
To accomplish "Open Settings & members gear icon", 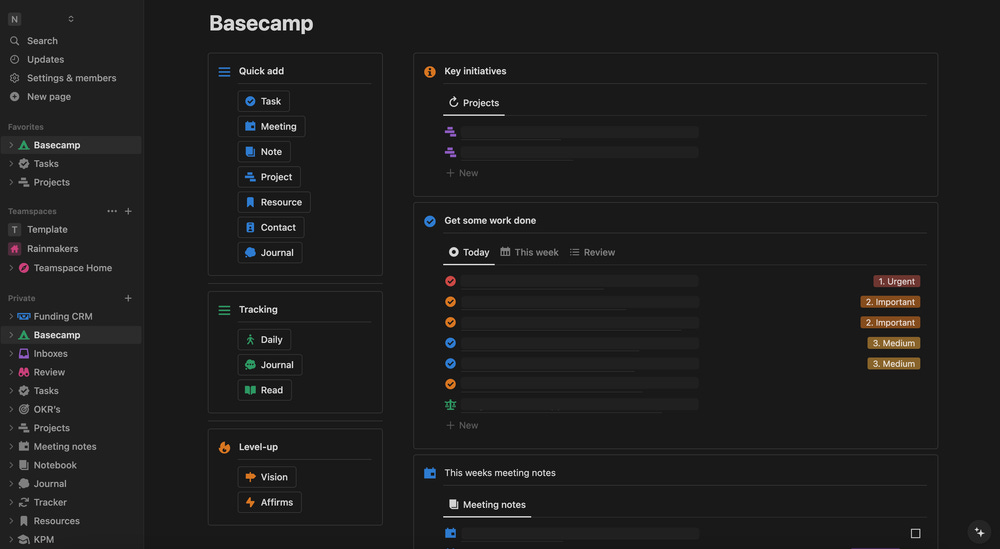I will (15, 78).
